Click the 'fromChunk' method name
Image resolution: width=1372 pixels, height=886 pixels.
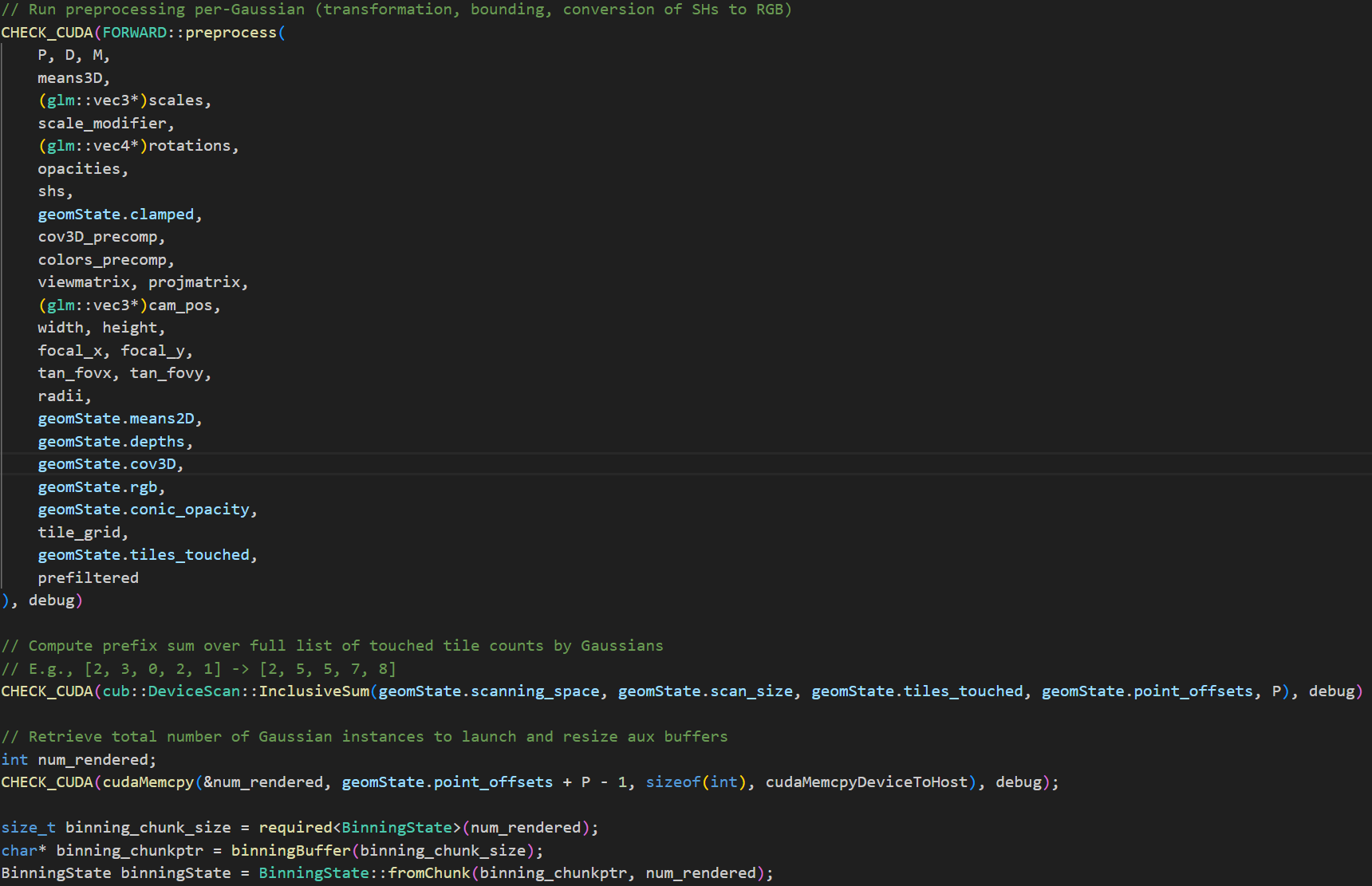pyautogui.click(x=429, y=873)
